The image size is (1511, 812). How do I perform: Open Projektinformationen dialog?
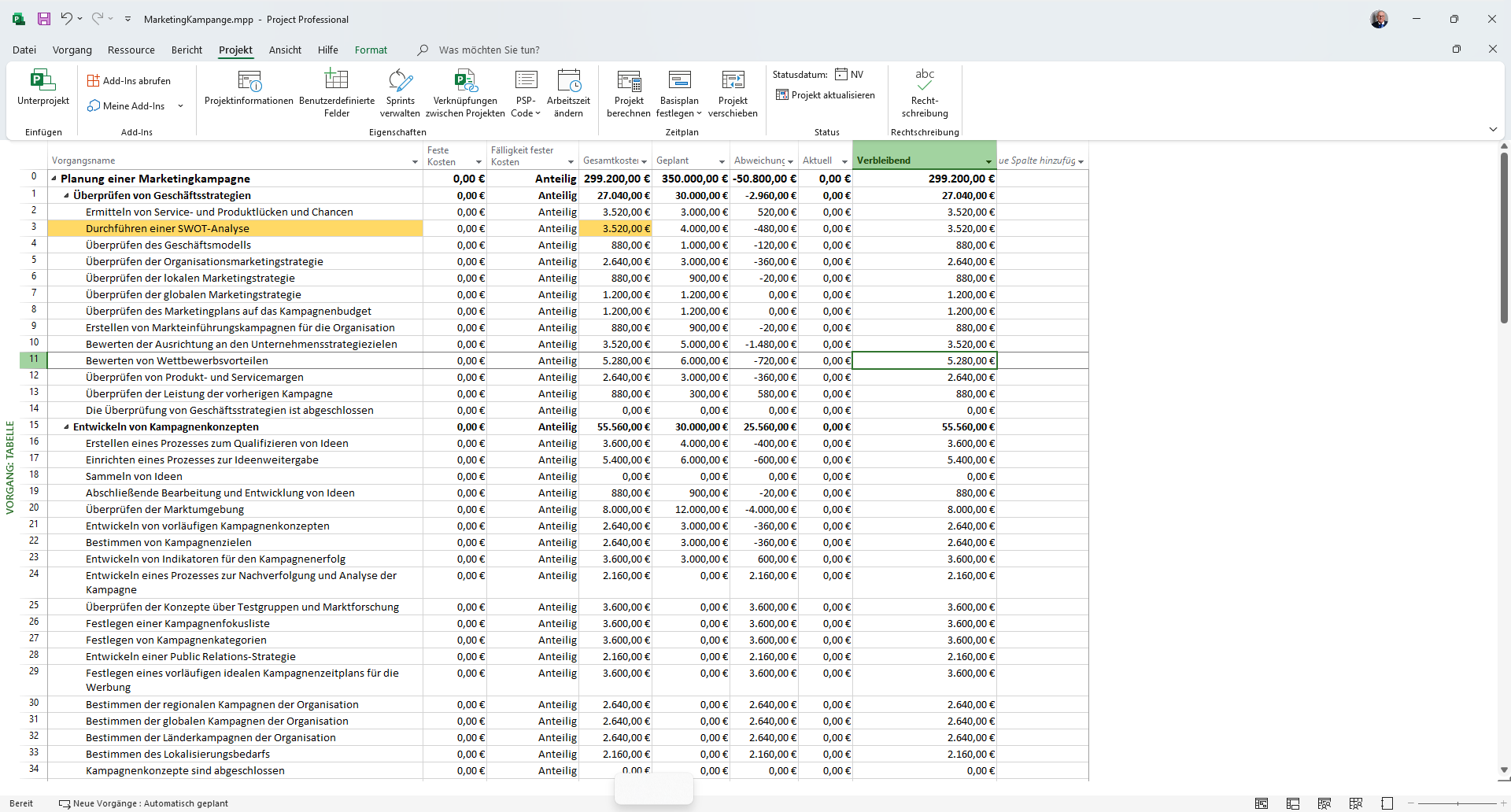pos(249,87)
